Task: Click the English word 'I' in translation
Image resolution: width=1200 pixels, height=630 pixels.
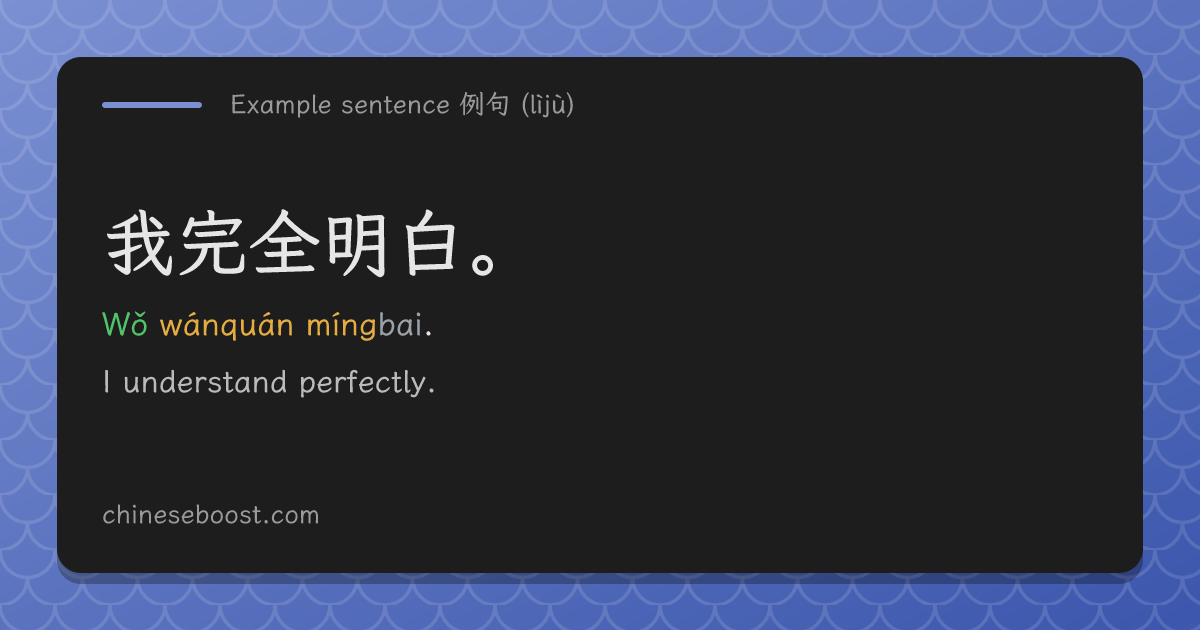Action: pyautogui.click(x=106, y=383)
